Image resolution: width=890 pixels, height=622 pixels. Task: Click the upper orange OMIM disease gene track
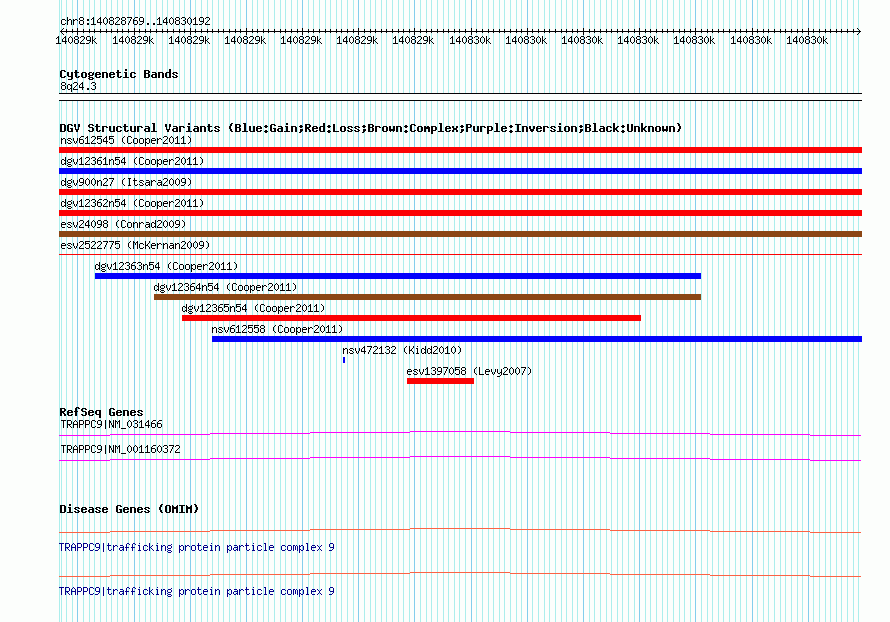click(460, 531)
